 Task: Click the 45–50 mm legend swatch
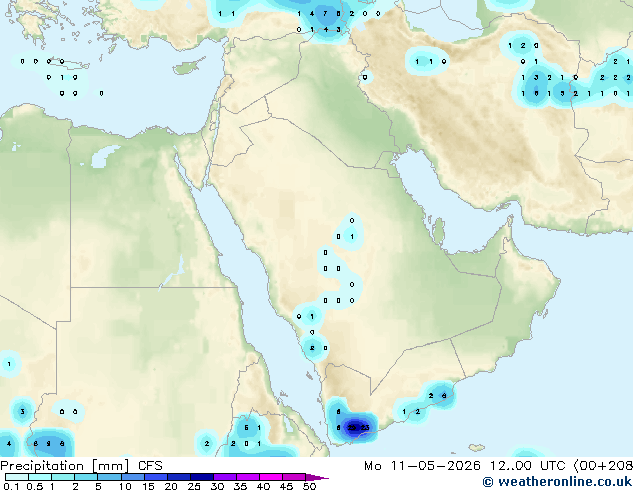294,477
